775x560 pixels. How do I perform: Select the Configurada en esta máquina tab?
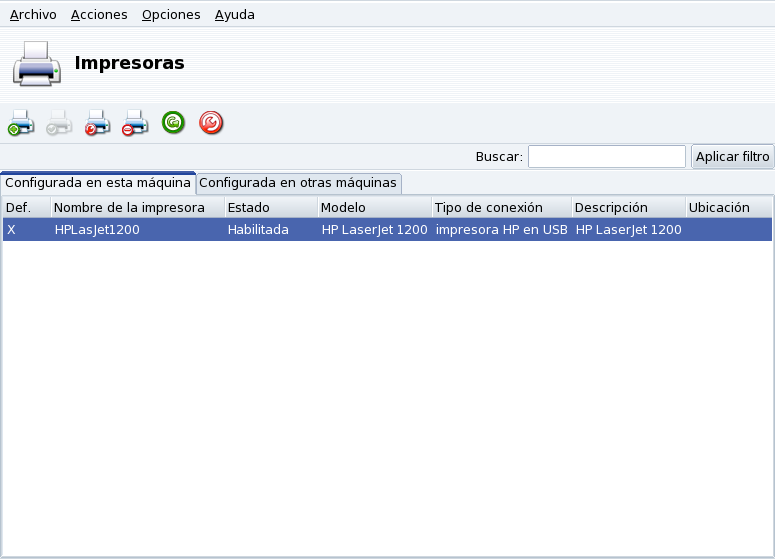tap(98, 183)
